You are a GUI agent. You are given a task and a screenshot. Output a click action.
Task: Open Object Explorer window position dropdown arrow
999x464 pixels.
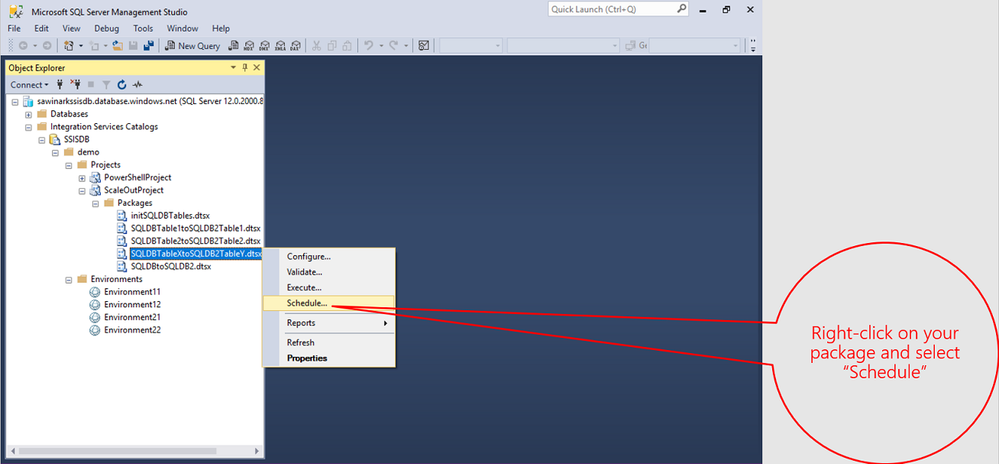(x=233, y=67)
